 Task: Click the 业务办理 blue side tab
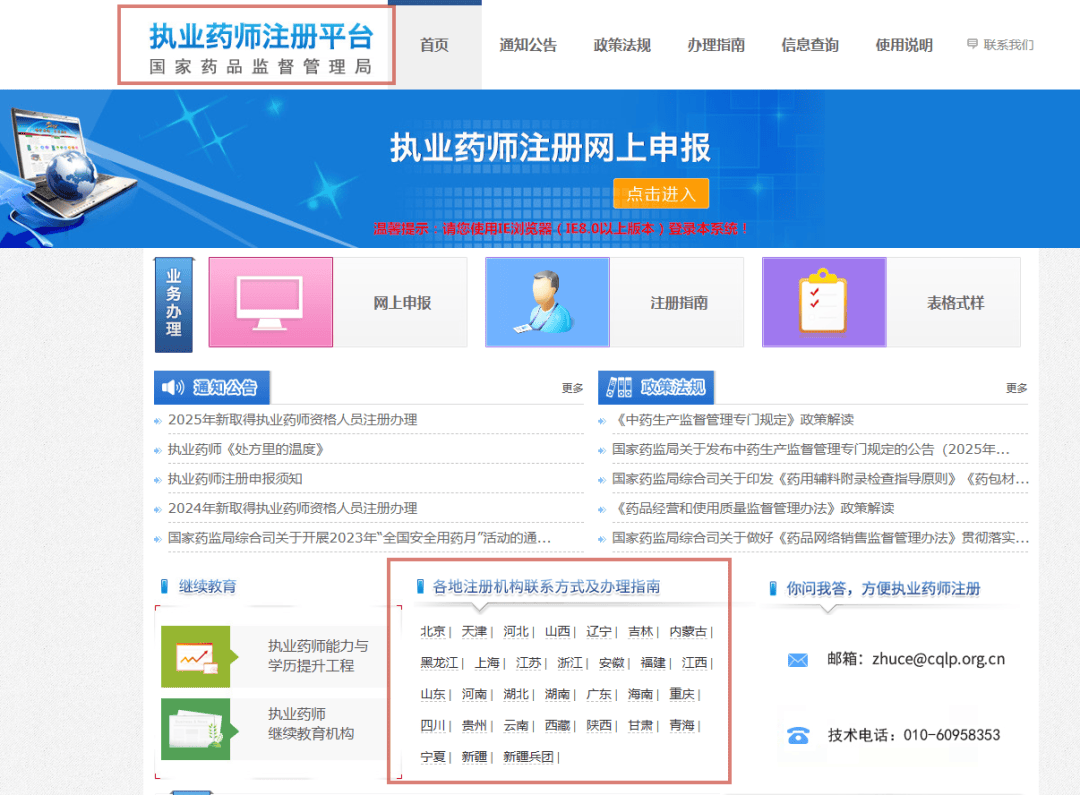pyautogui.click(x=173, y=304)
